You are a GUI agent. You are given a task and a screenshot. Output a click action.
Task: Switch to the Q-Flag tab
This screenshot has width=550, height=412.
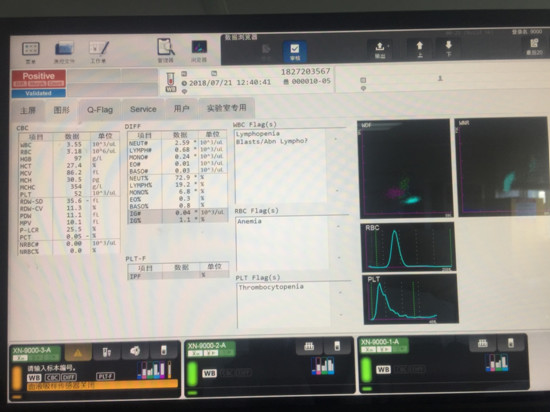(100, 110)
